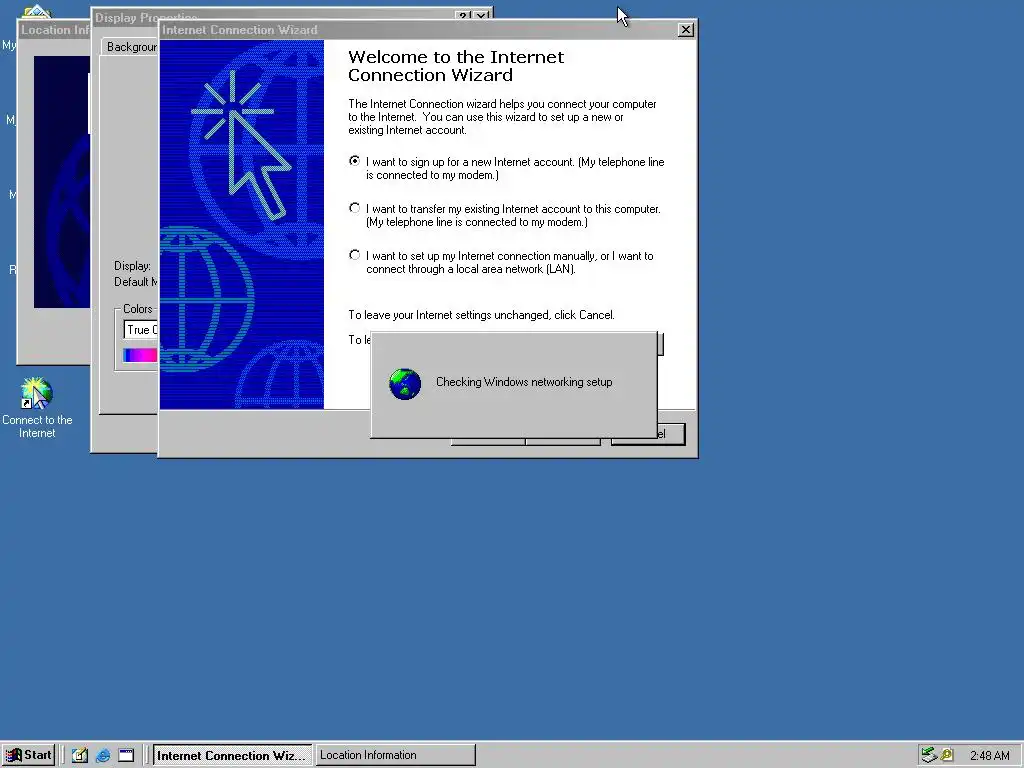Click the network connection tray icon

pos(929,756)
